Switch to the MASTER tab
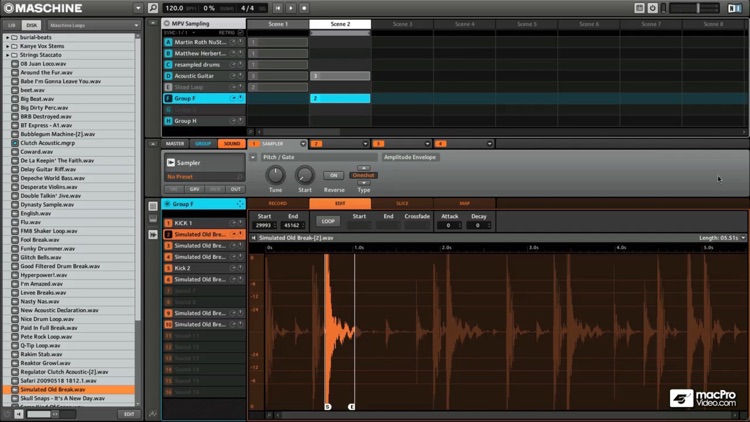Screen dimensions: 750x422 pyautogui.click(x=175, y=144)
